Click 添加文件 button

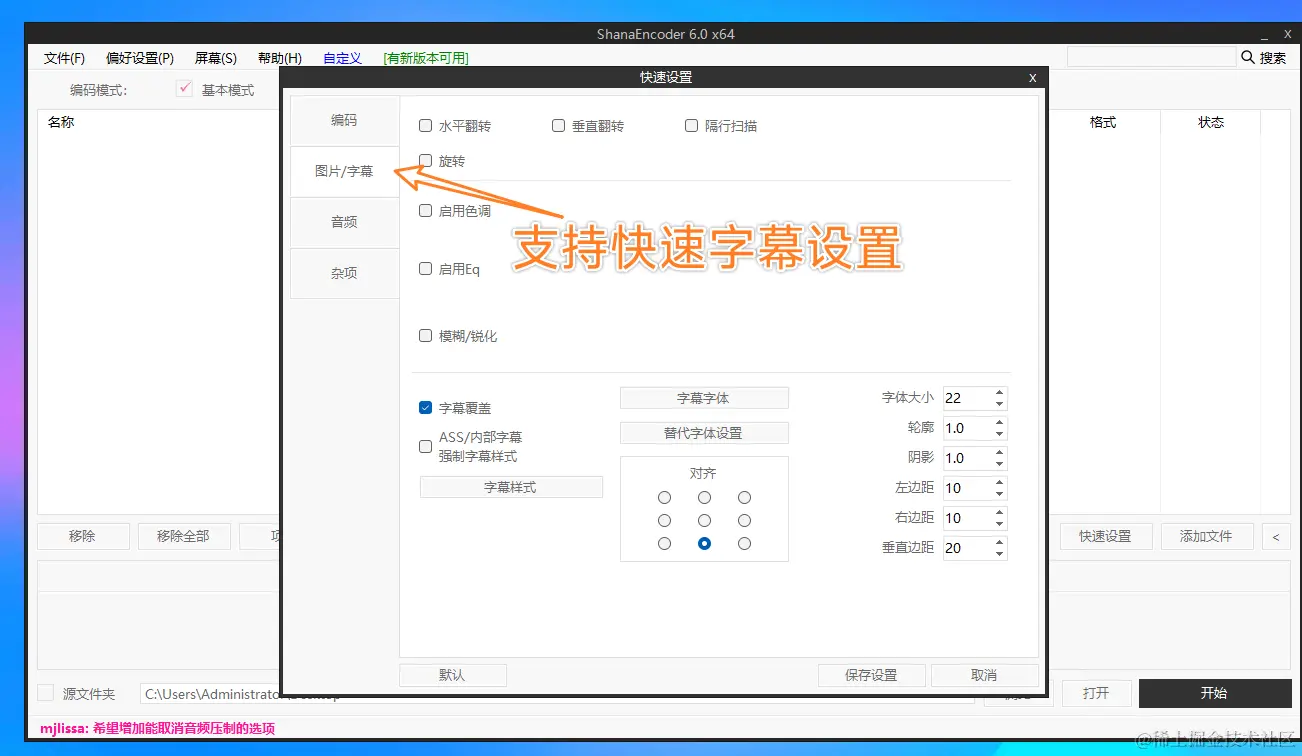pyautogui.click(x=1206, y=536)
